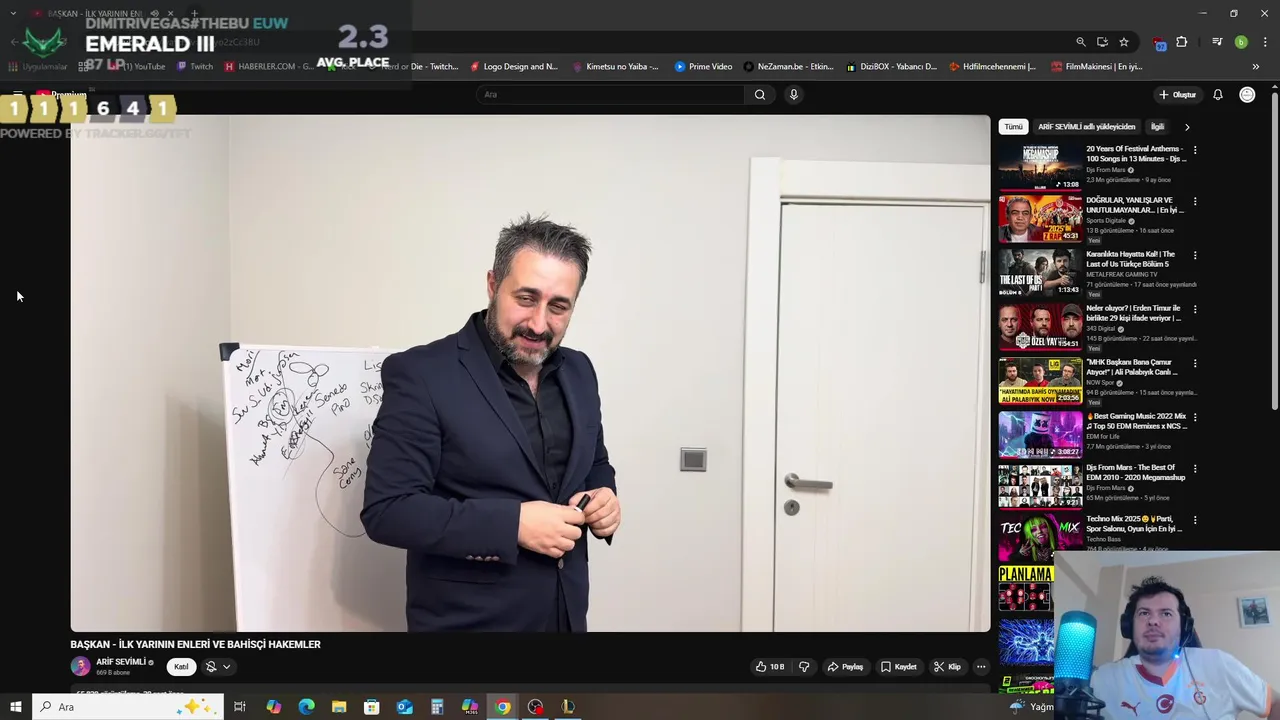Image resolution: width=1280 pixels, height=720 pixels.
Task: Open YouTube notifications bell
Action: pos(1218,95)
